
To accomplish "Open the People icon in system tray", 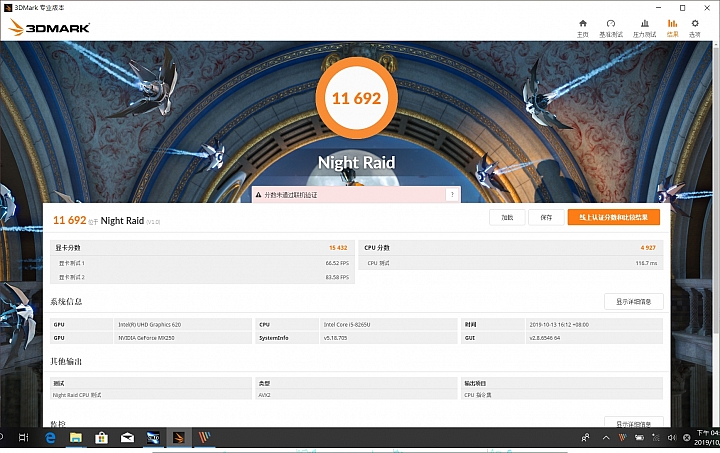I will pyautogui.click(x=585, y=438).
